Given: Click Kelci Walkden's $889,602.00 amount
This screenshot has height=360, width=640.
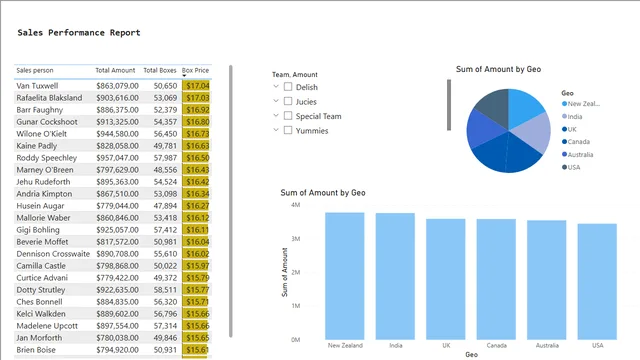Looking at the screenshot, I should [x=117, y=314].
